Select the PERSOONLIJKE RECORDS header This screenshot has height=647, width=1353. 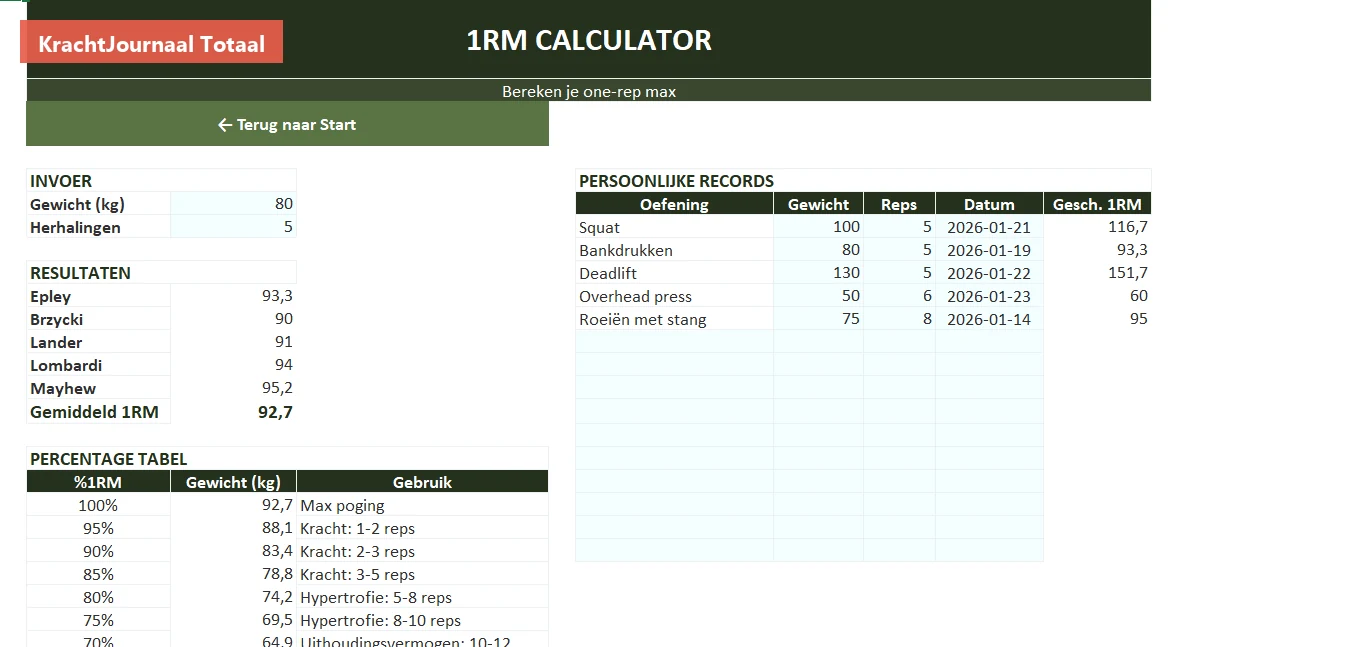click(x=863, y=181)
